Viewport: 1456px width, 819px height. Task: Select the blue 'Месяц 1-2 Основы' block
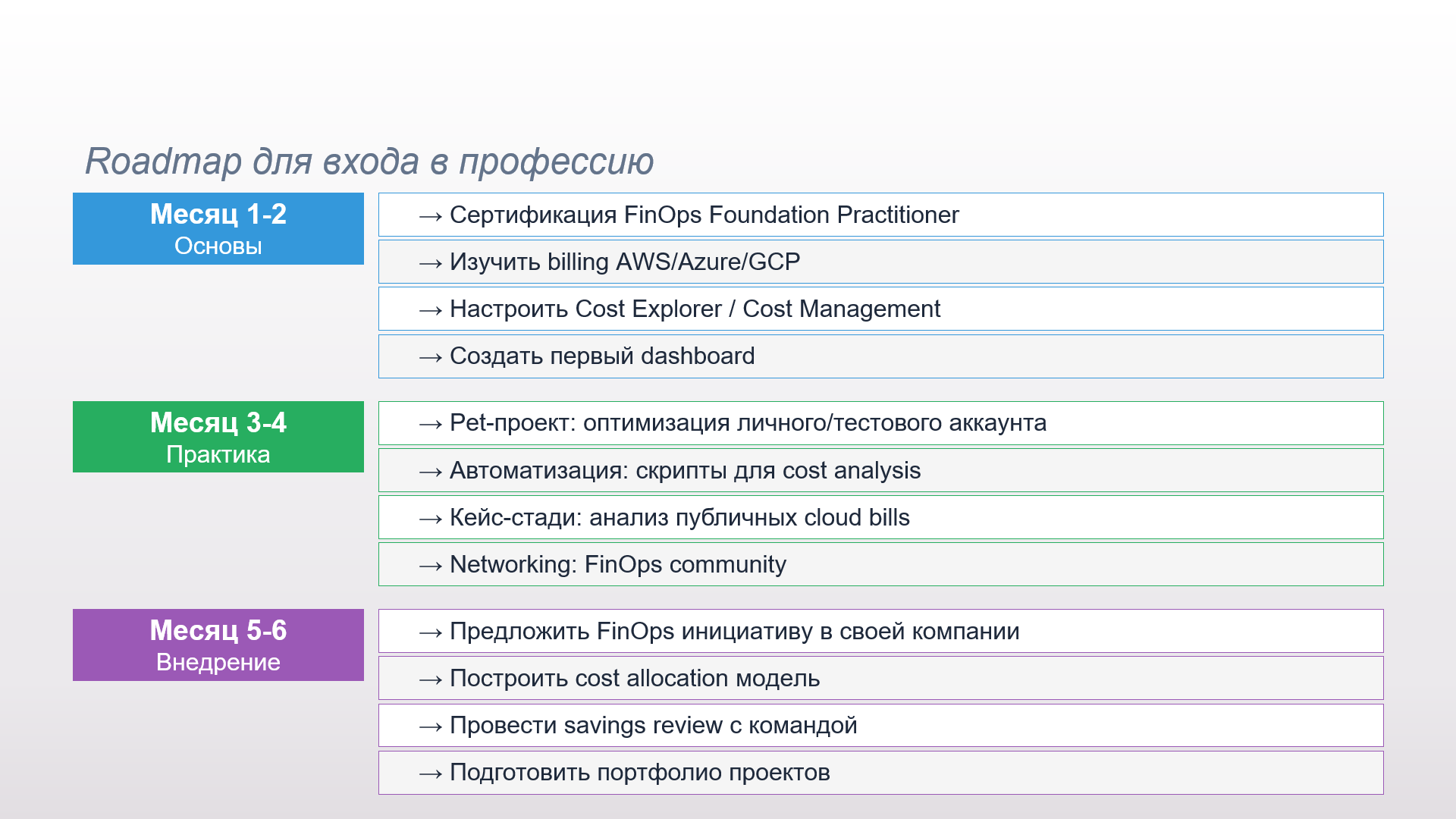click(x=218, y=228)
